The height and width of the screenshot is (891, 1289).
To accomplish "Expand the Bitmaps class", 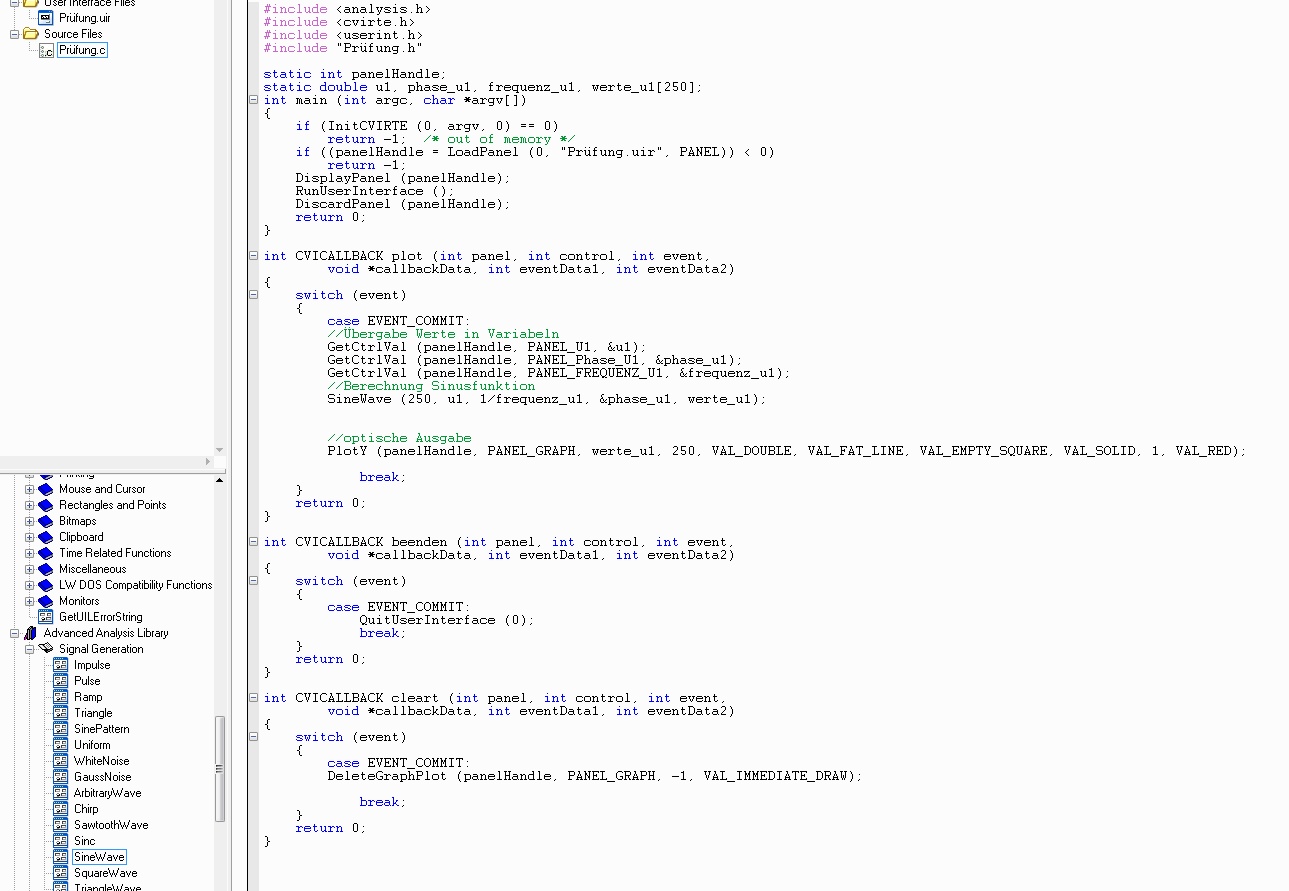I will click(x=29, y=521).
